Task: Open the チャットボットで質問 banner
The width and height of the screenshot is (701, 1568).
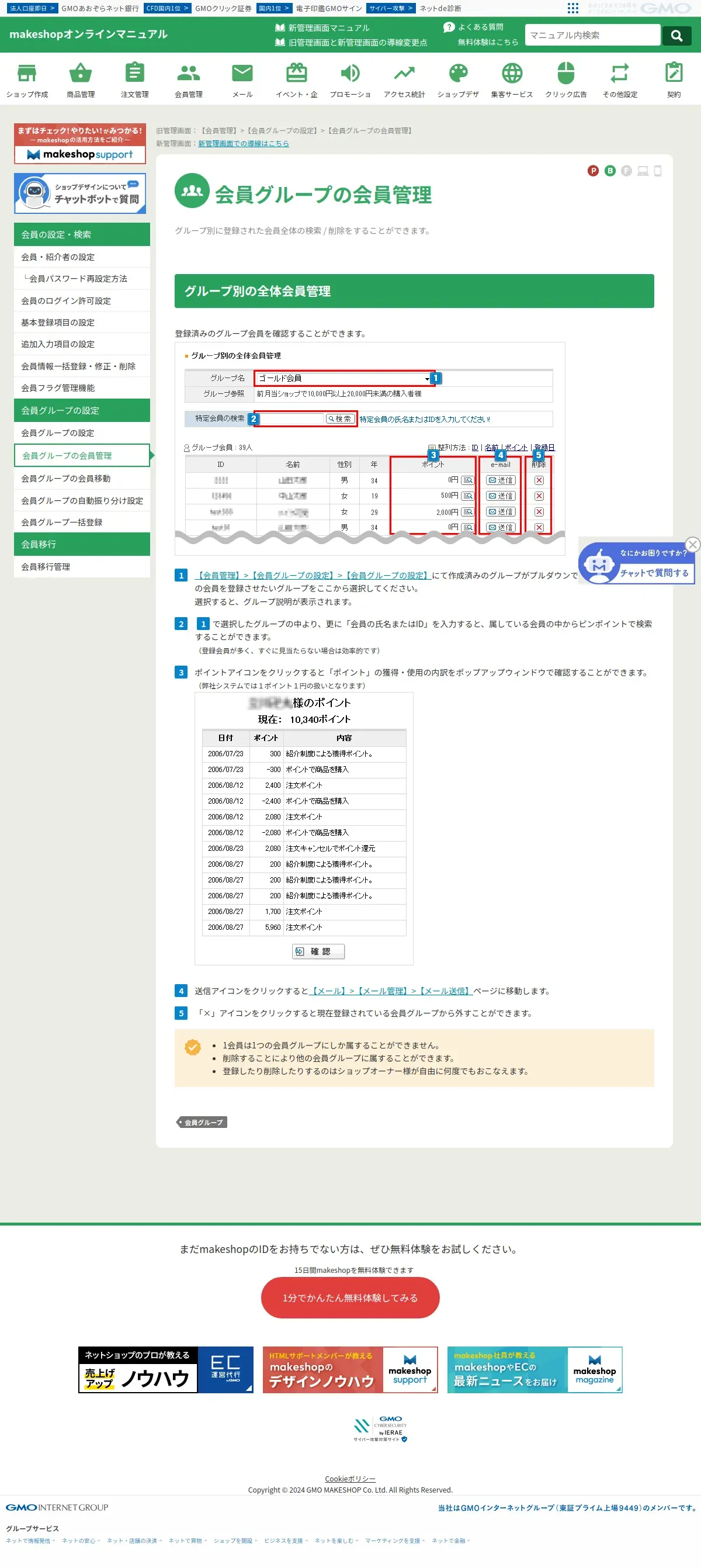Action: point(79,193)
